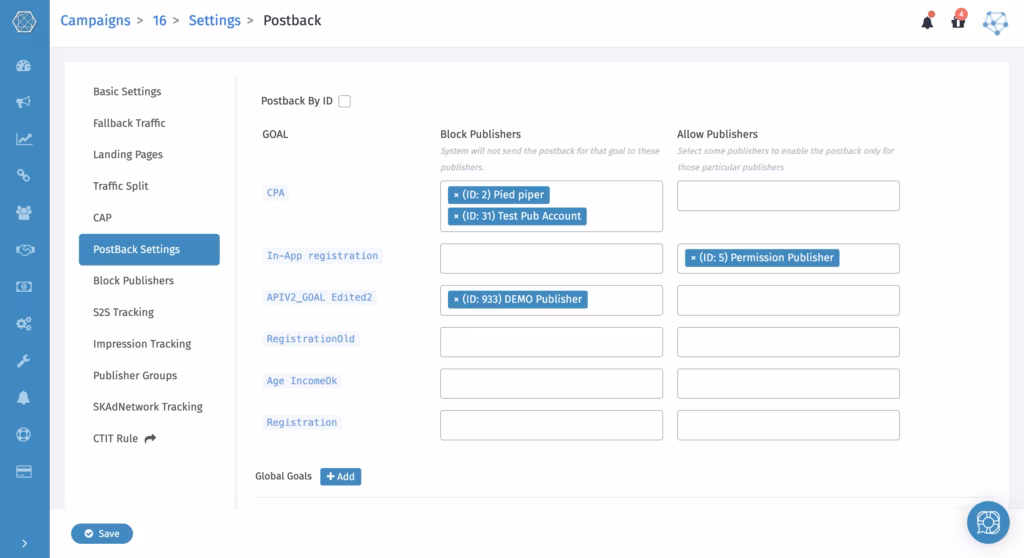Image resolution: width=1024 pixels, height=558 pixels.
Task: Open Registration Allow Publishers selector
Action: click(x=788, y=425)
